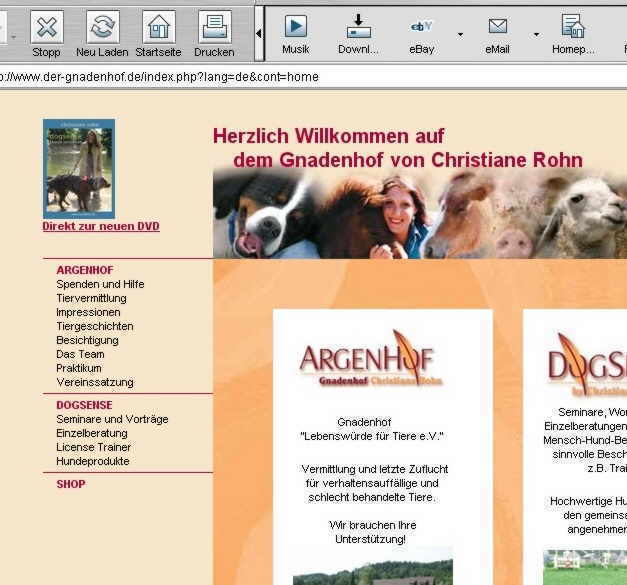
Task: Collapse toolbar using the left arrow handle
Action: click(x=260, y=33)
